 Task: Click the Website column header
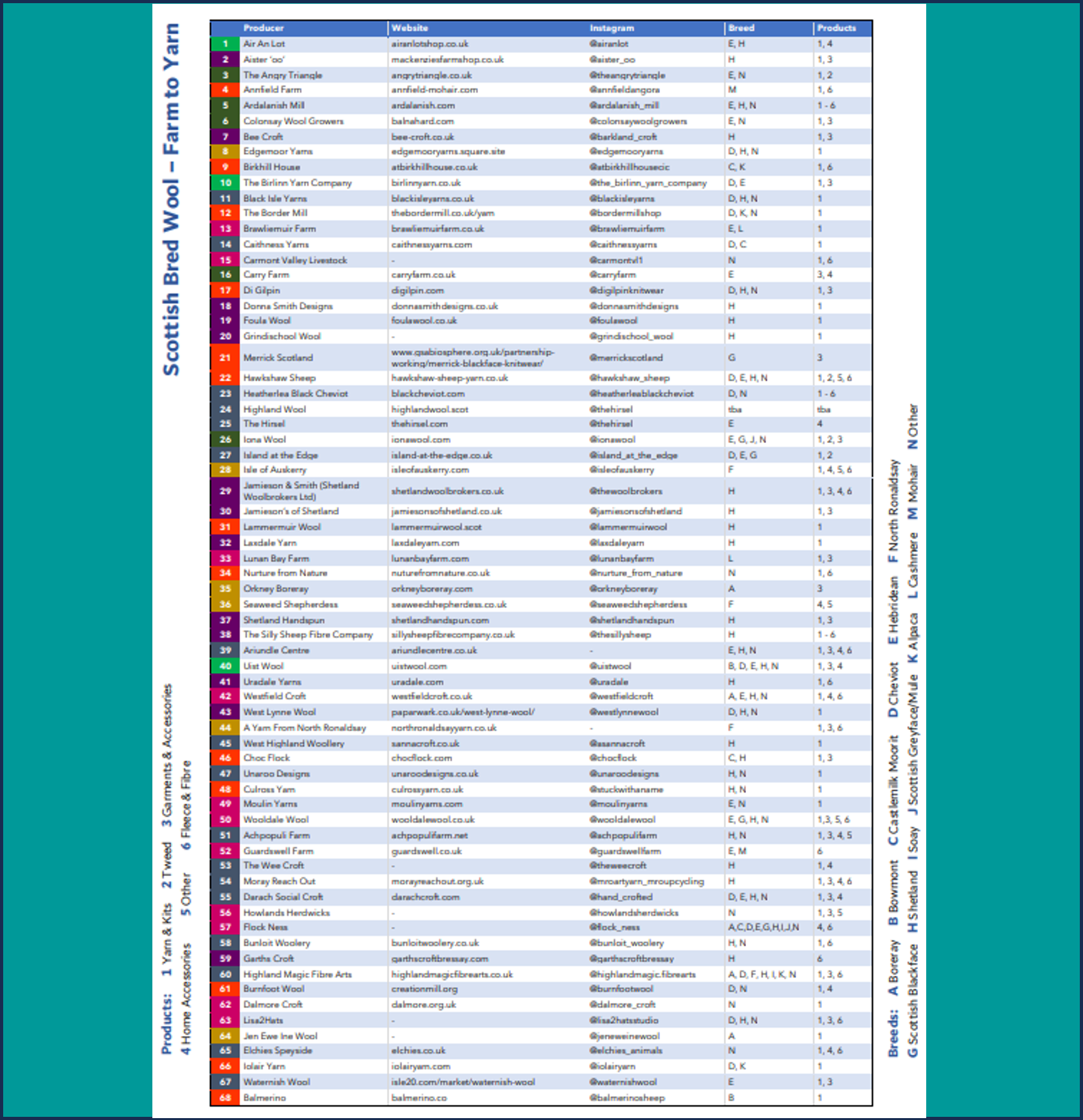point(409,28)
